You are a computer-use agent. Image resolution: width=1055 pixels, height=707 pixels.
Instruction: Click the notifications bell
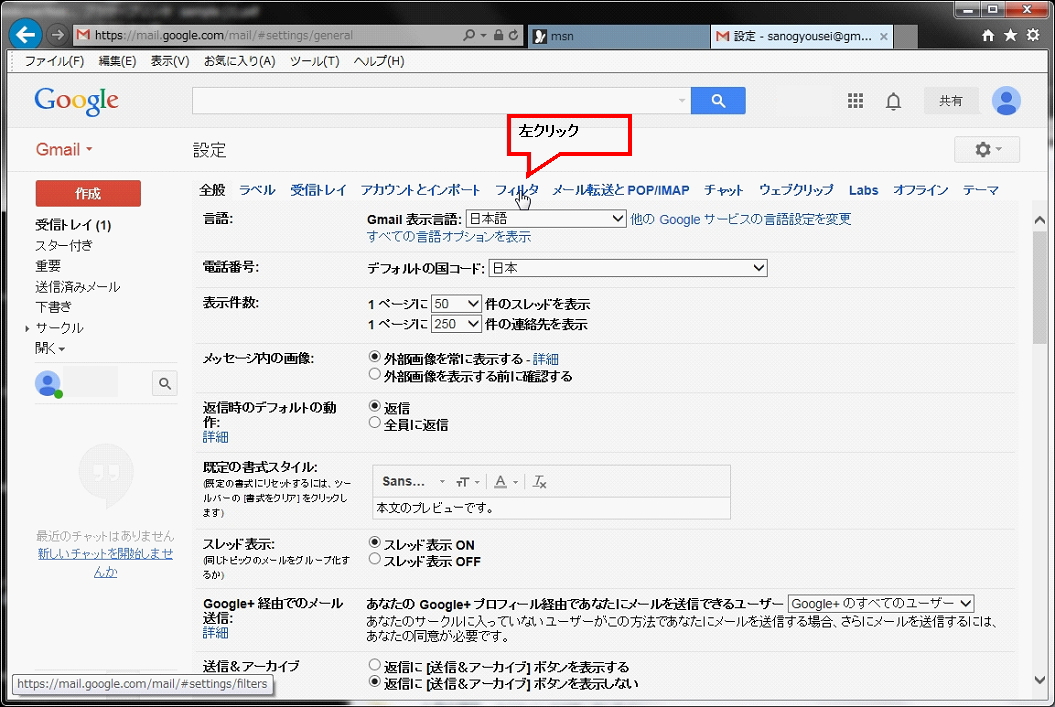pyautogui.click(x=893, y=100)
